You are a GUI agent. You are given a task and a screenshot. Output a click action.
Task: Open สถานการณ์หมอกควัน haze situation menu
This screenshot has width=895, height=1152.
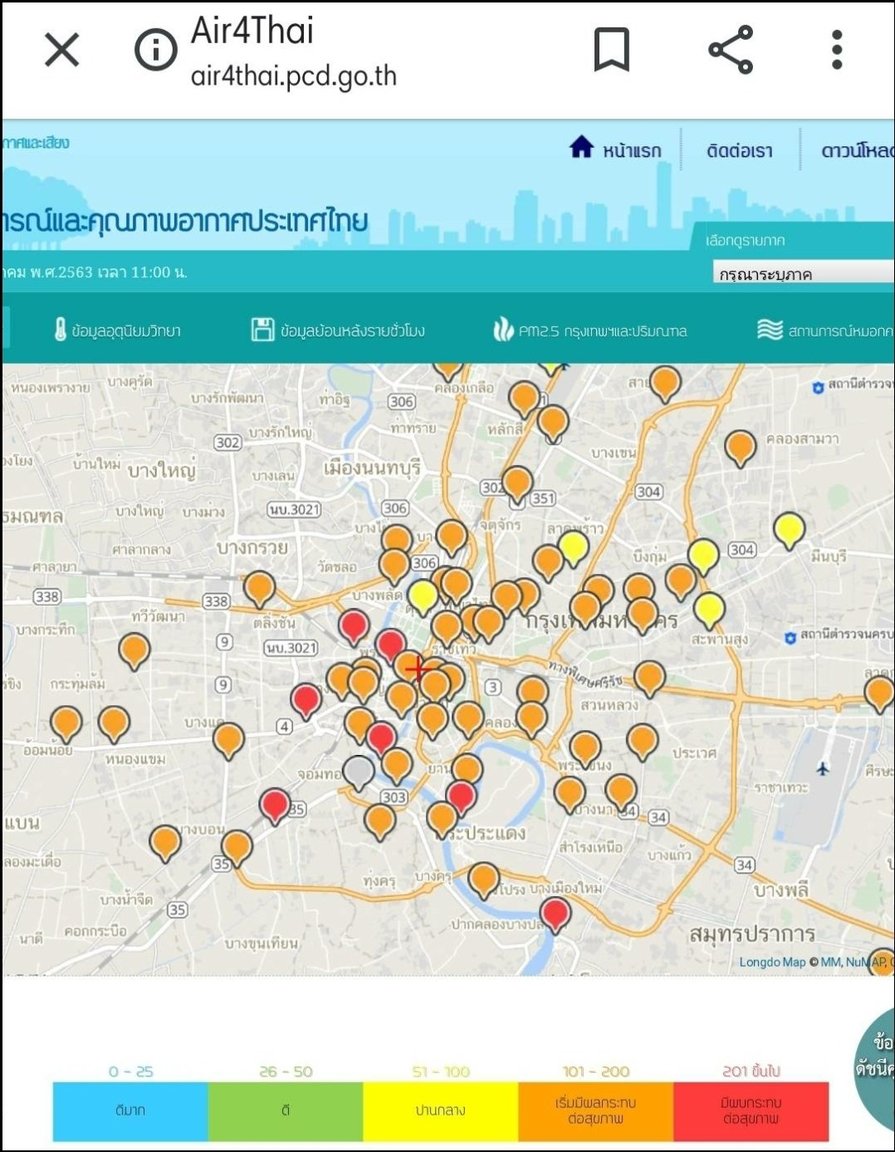[x=826, y=331]
